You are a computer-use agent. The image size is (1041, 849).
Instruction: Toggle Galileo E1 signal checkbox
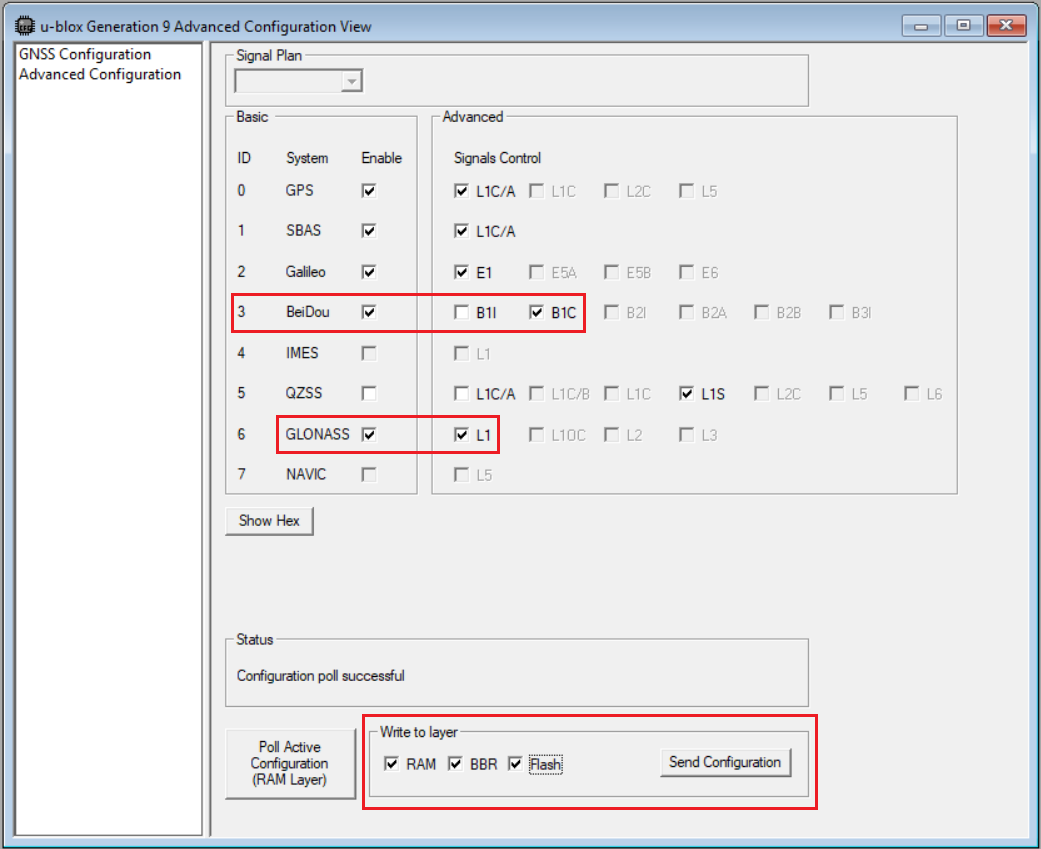coord(461,272)
